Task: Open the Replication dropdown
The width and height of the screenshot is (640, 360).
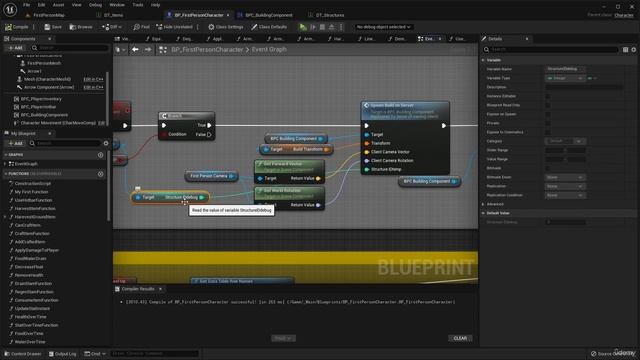Action: tap(565, 186)
